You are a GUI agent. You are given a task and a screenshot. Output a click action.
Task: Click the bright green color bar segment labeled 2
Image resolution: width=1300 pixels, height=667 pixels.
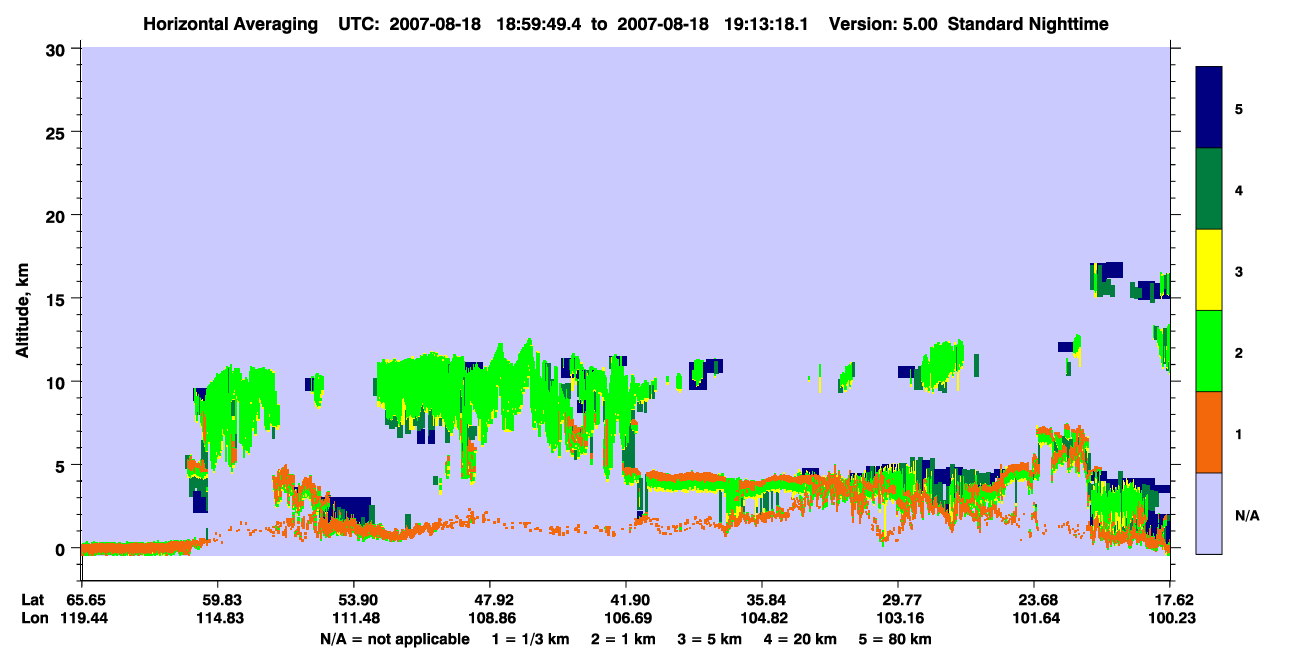point(1209,351)
